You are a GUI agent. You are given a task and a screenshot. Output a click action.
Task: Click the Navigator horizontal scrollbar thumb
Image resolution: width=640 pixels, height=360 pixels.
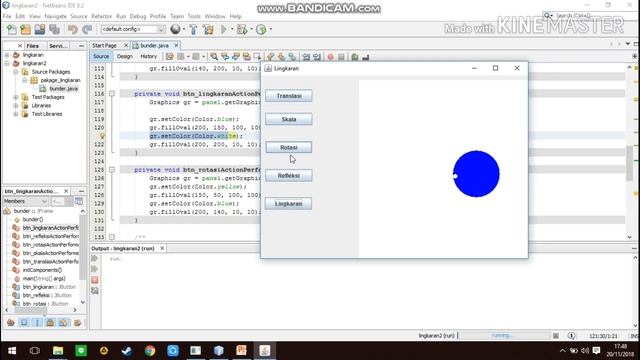31,310
